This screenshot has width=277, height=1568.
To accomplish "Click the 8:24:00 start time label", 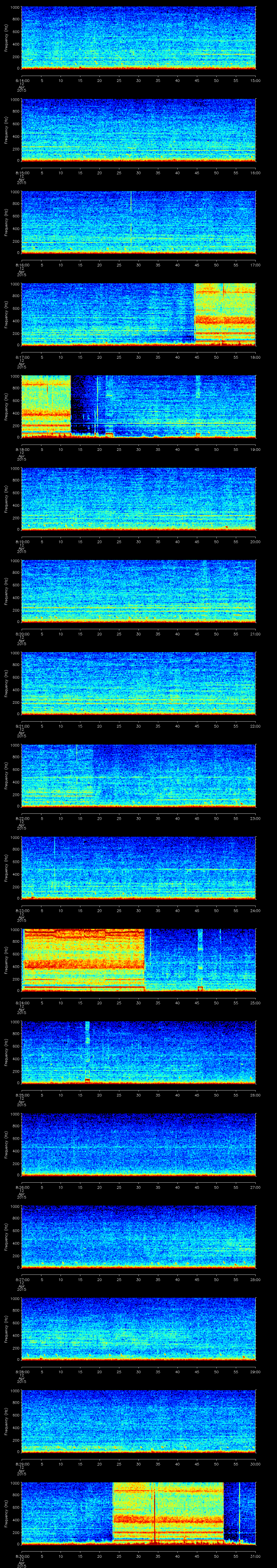I will (22, 1003).
